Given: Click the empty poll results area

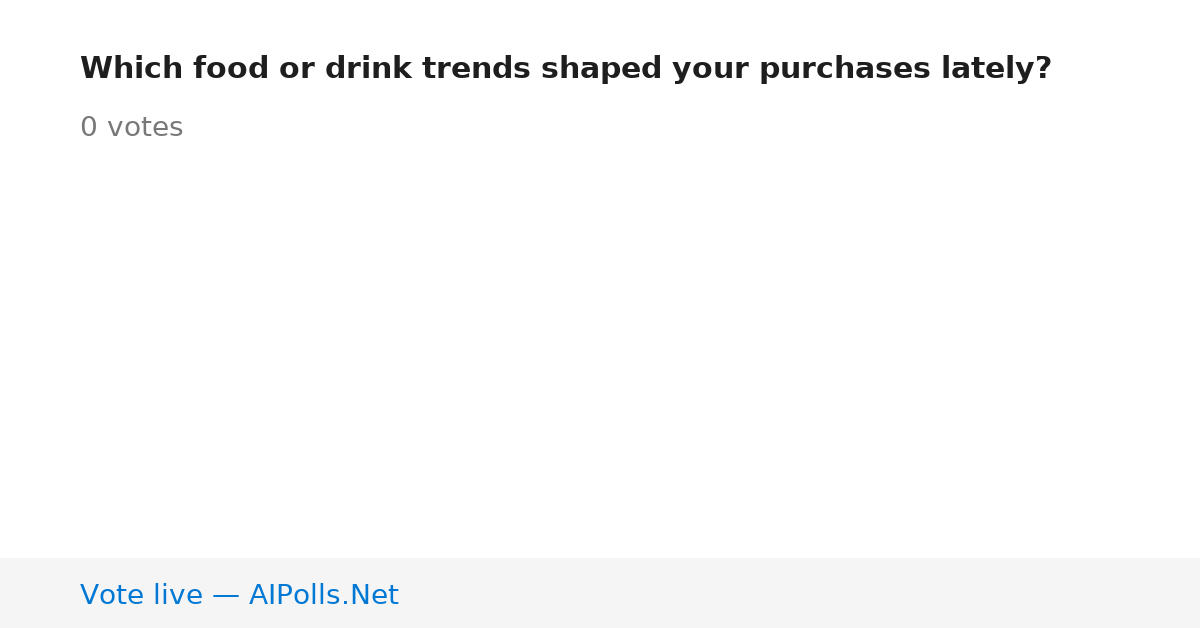Looking at the screenshot, I should click(x=600, y=350).
